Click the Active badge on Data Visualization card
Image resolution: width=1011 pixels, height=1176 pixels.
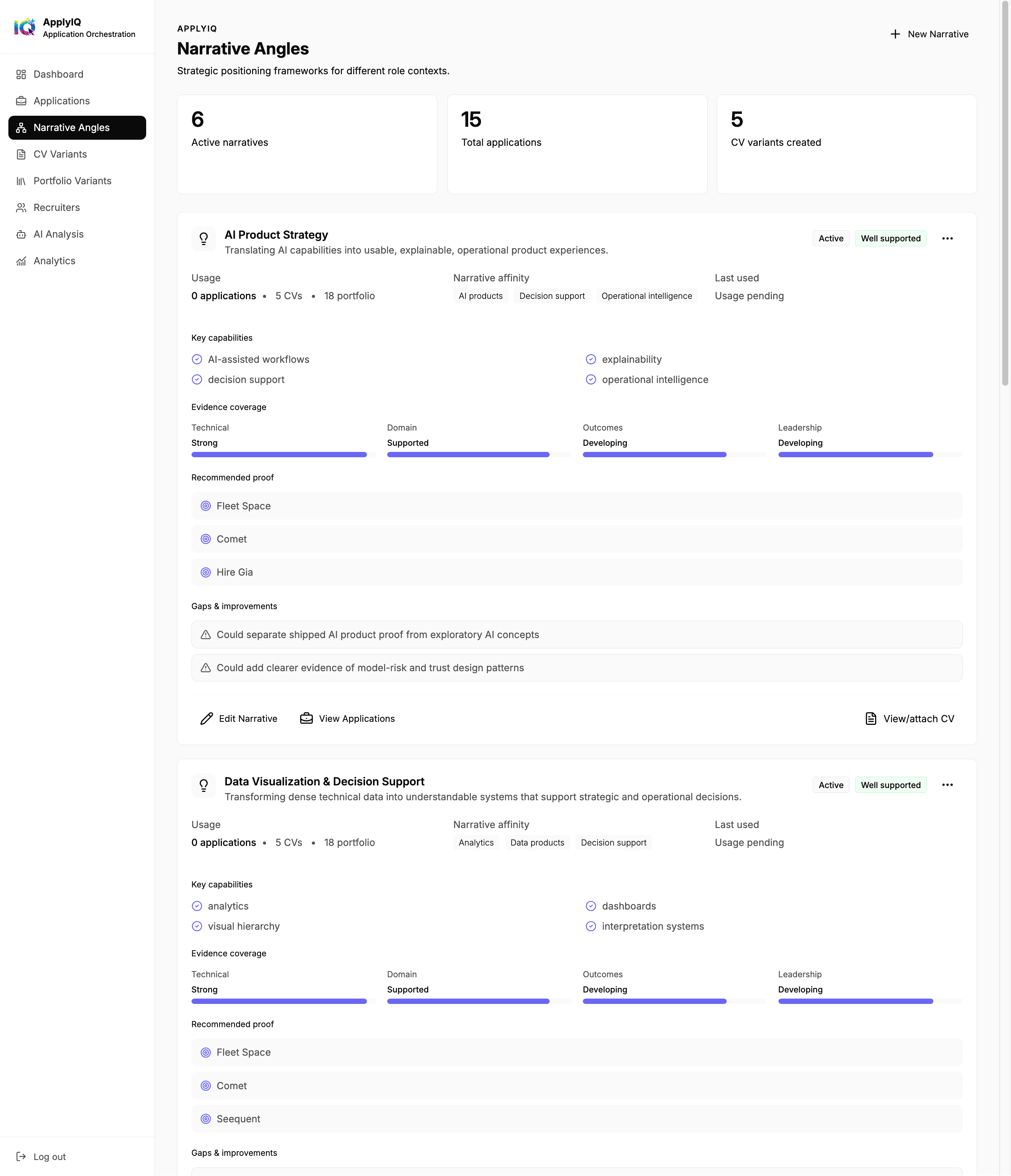[x=831, y=785]
